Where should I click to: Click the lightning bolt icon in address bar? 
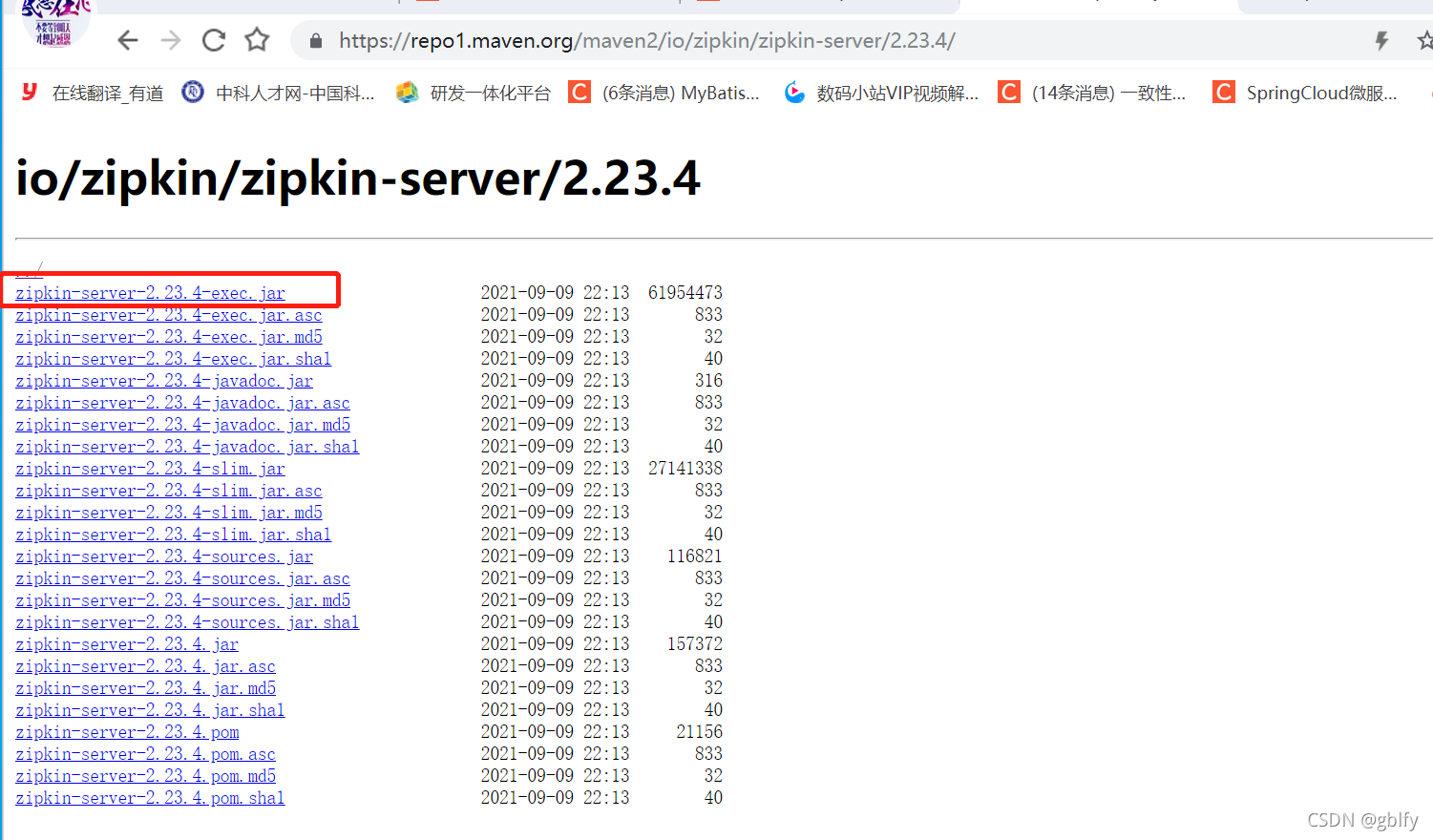1381,40
